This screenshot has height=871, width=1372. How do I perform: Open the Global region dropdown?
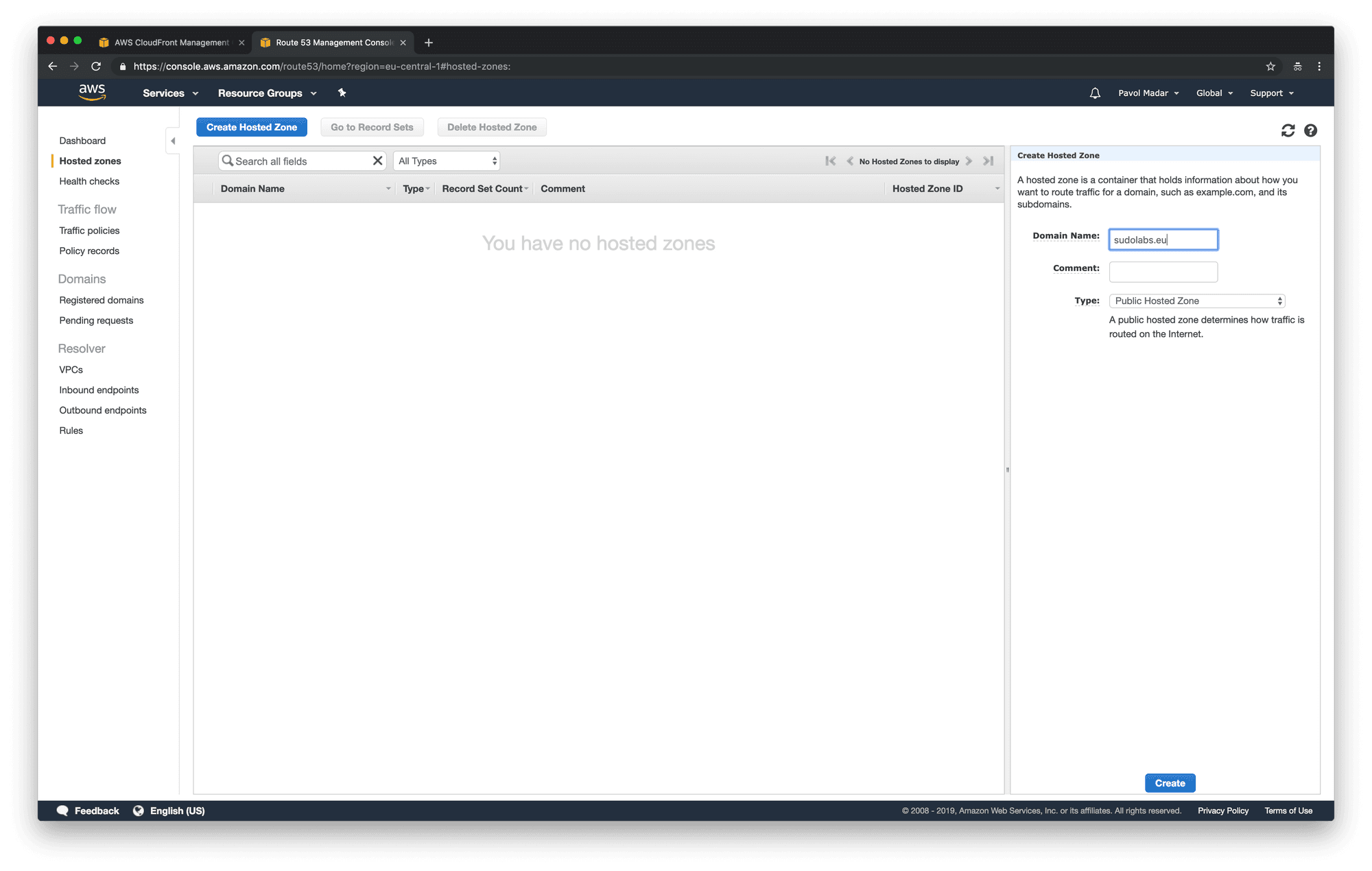click(1214, 93)
